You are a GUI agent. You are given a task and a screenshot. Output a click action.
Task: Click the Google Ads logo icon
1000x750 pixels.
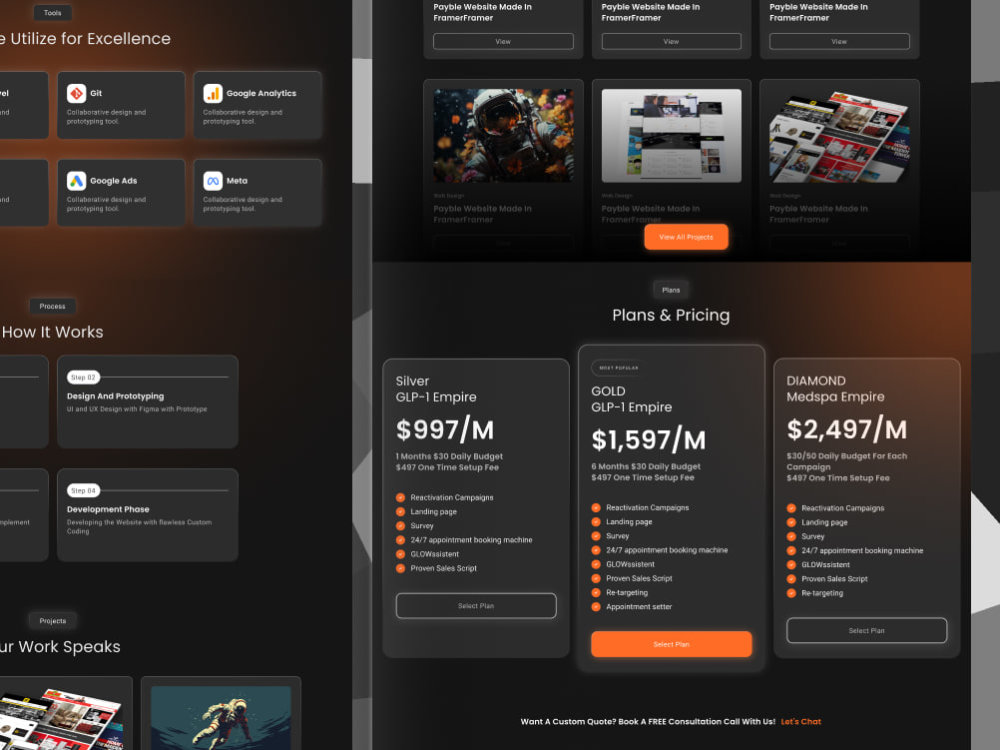click(77, 181)
